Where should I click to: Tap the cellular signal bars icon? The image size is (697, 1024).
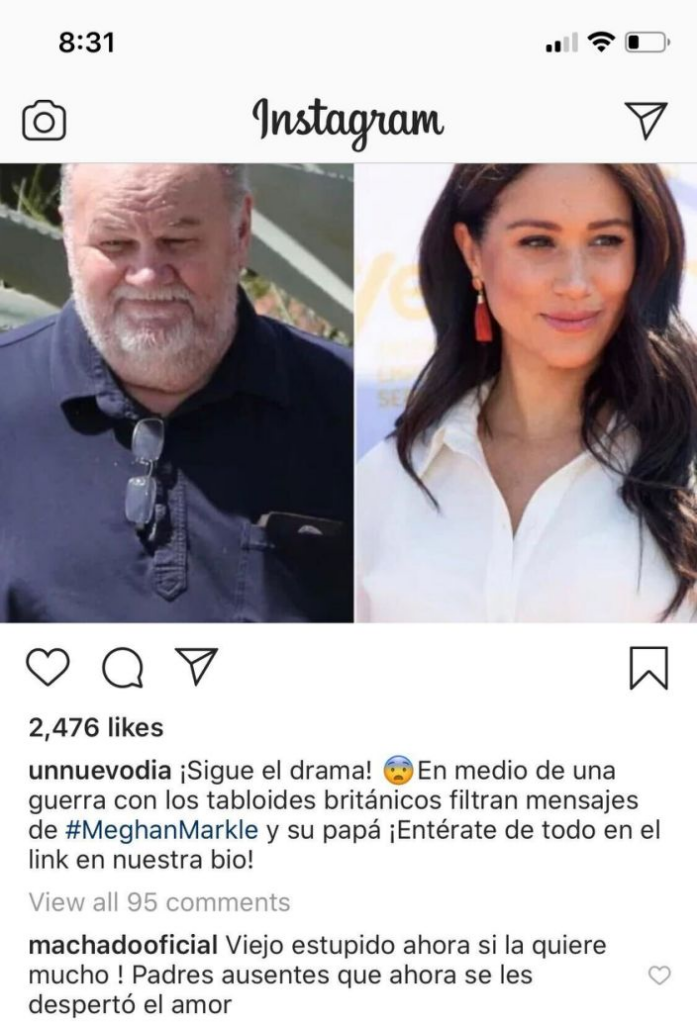[561, 44]
